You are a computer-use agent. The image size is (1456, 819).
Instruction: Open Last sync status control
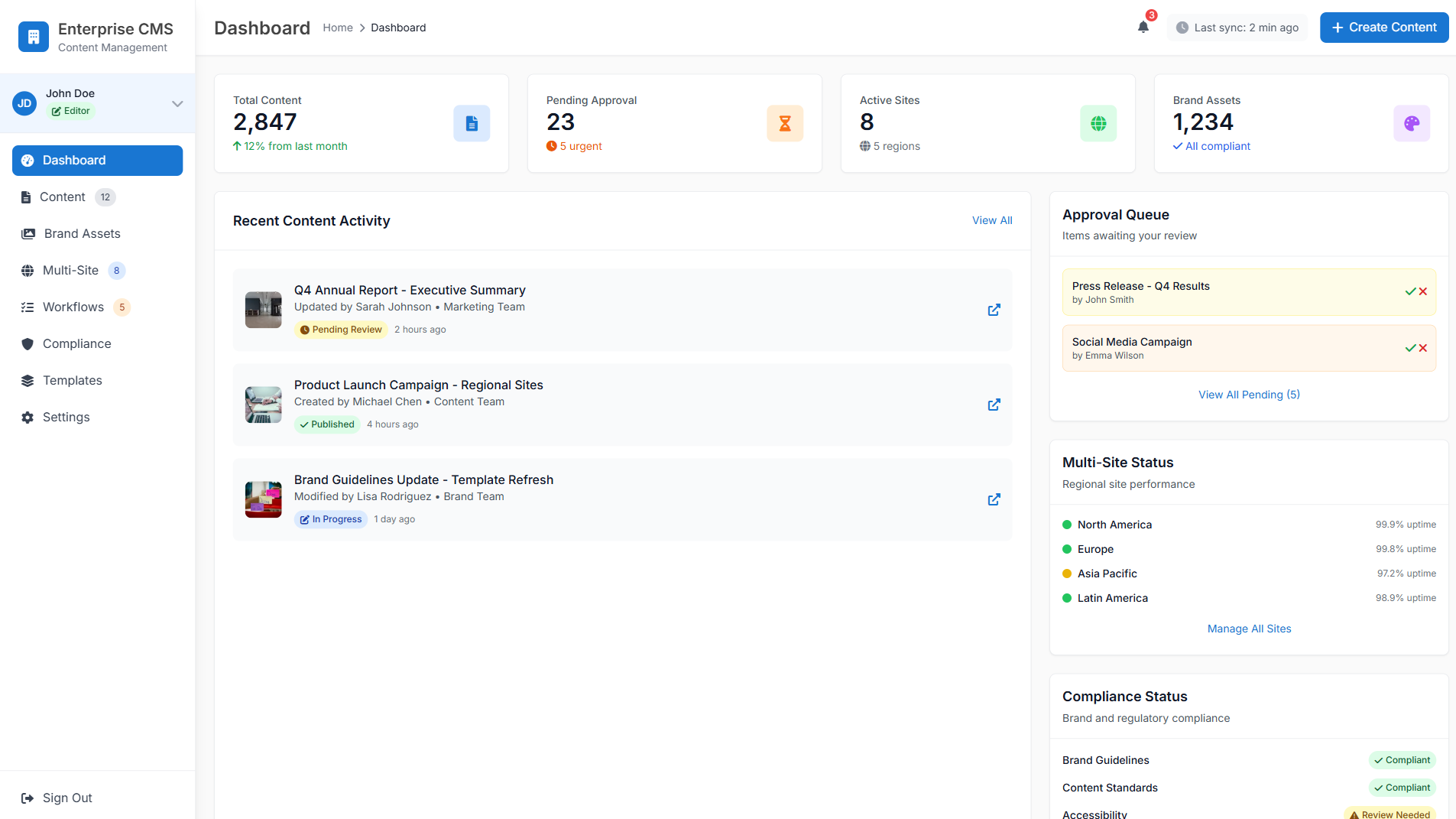click(1237, 28)
